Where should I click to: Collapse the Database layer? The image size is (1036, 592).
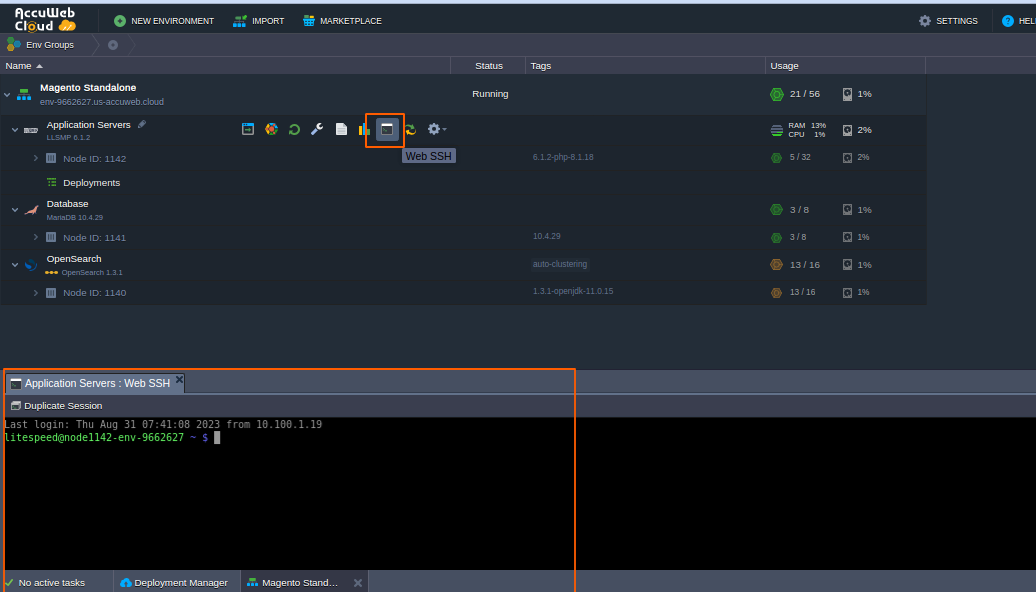(15, 210)
